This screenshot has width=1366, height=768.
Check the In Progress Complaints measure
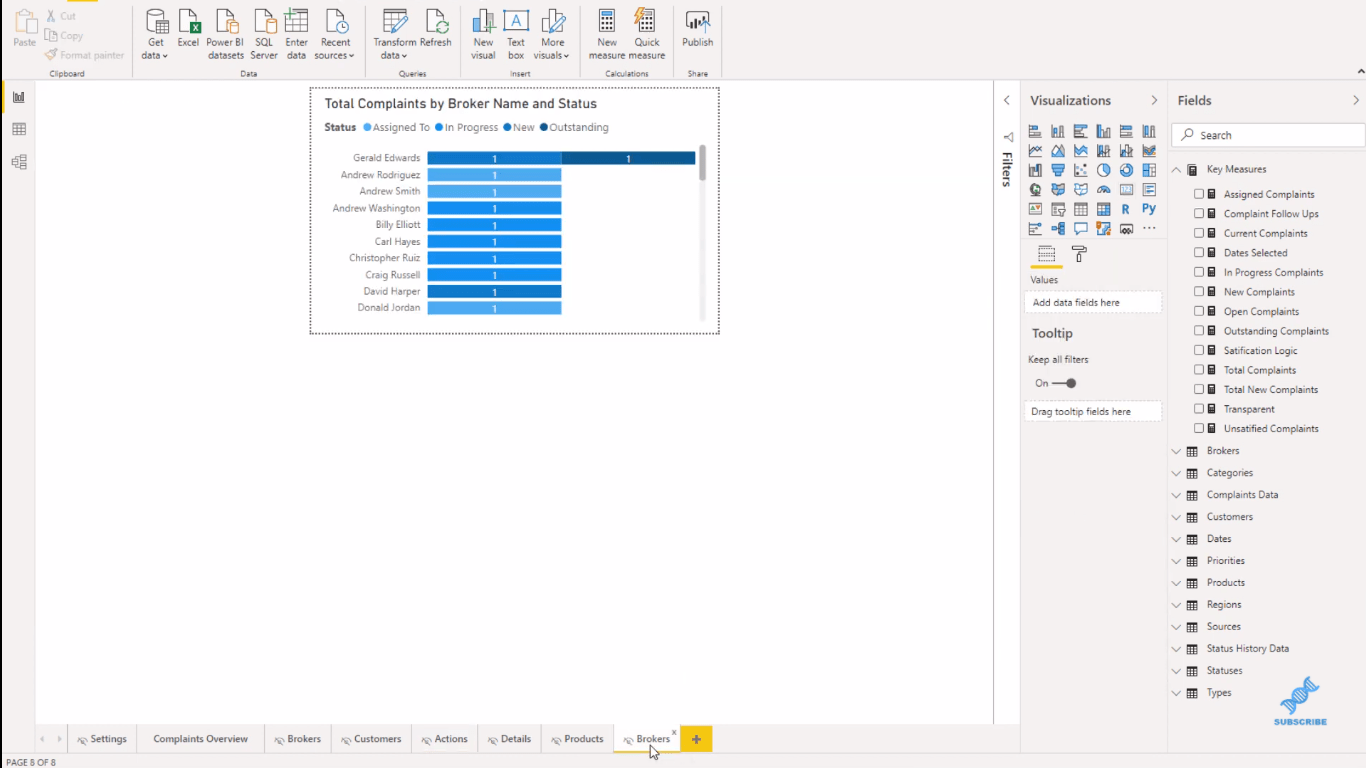[x=1199, y=272]
